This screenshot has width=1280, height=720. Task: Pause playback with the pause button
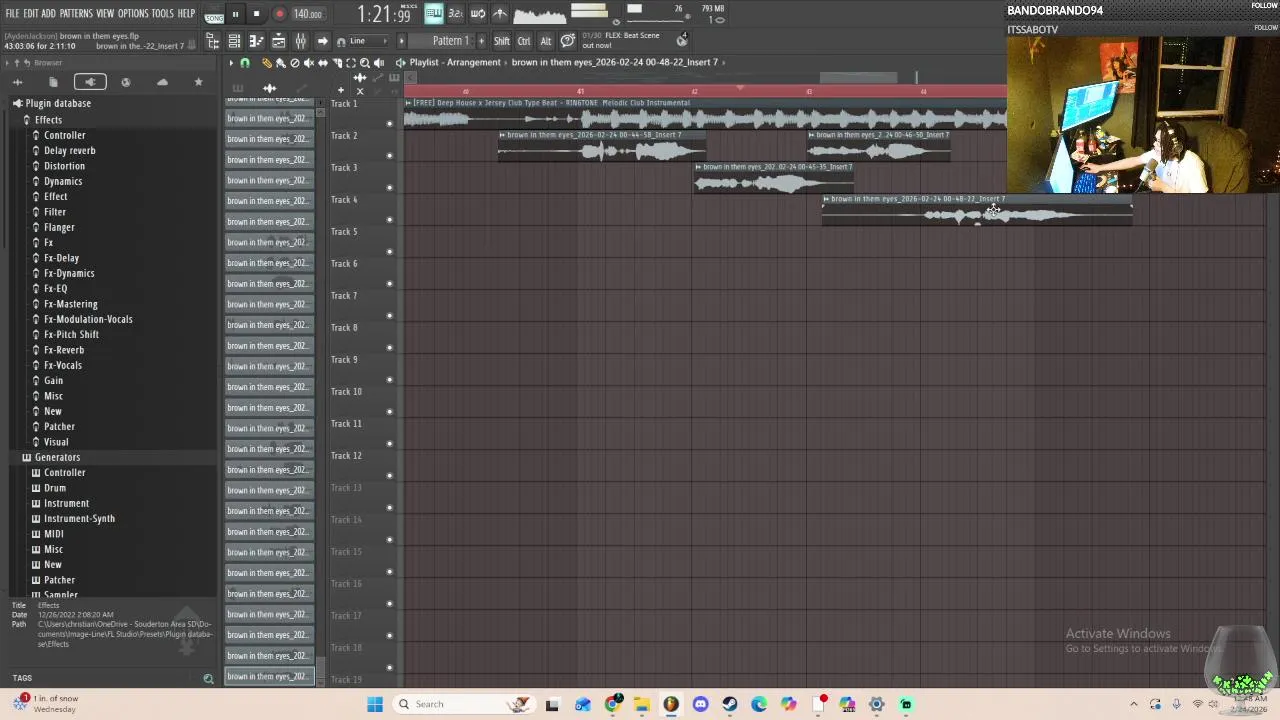pos(235,14)
